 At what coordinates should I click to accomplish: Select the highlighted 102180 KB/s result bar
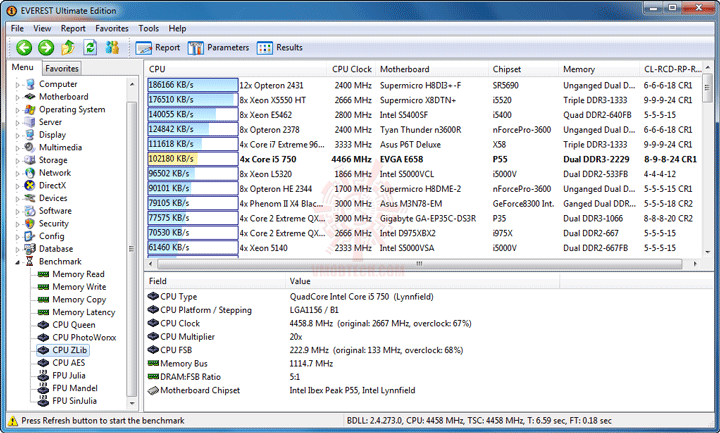[192, 159]
